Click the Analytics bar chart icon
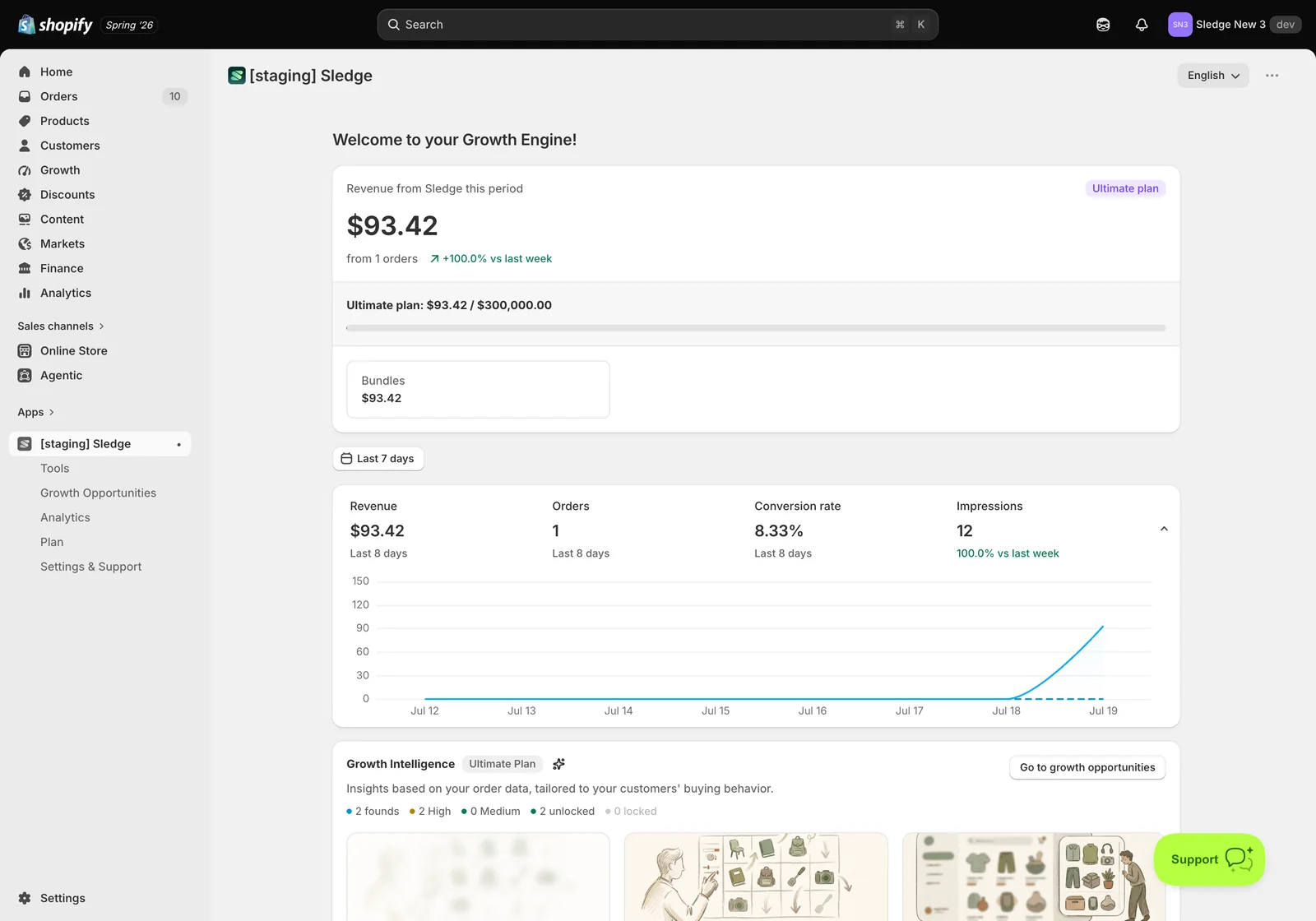 pyautogui.click(x=25, y=294)
